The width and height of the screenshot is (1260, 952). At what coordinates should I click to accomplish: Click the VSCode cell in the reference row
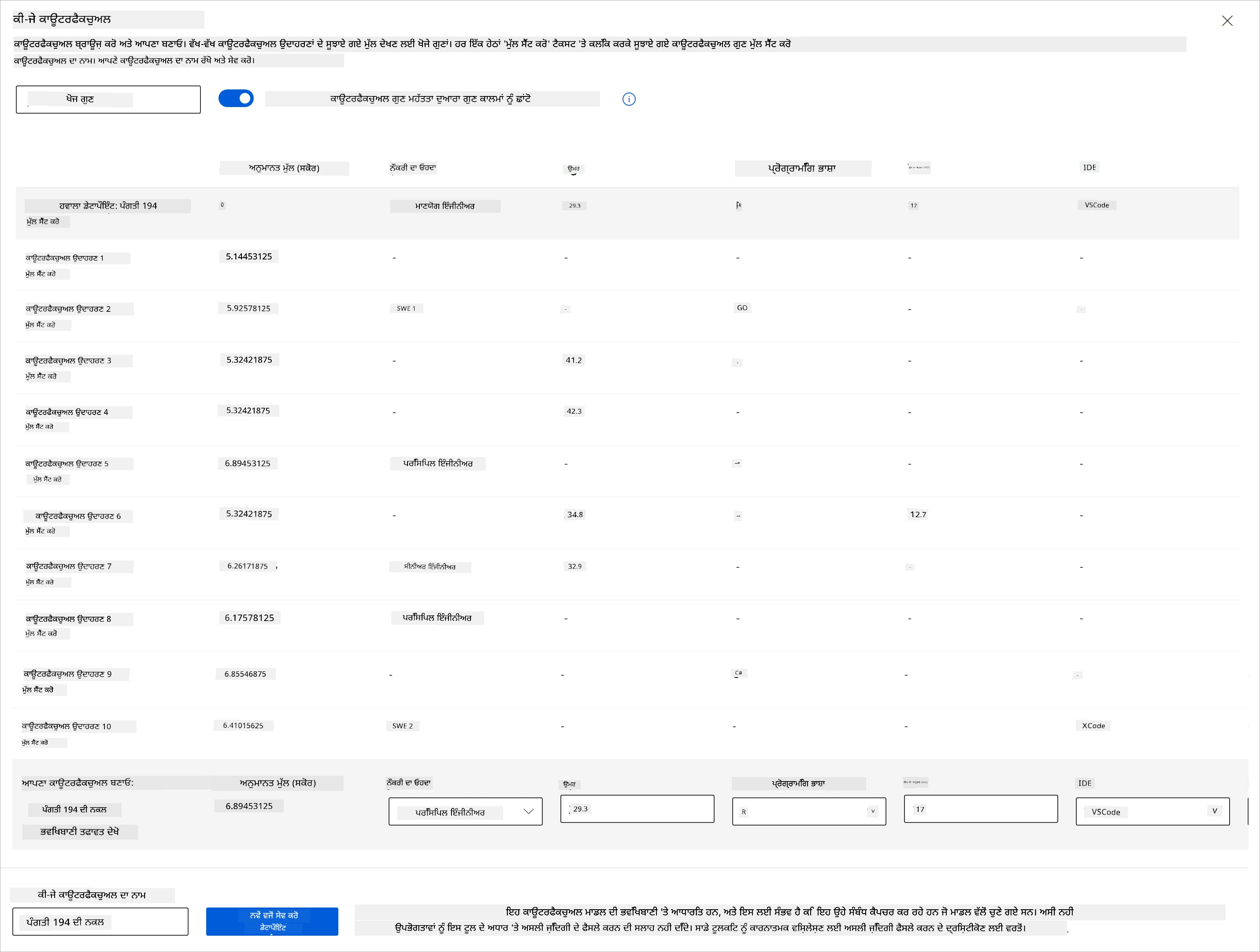pyautogui.click(x=1097, y=205)
